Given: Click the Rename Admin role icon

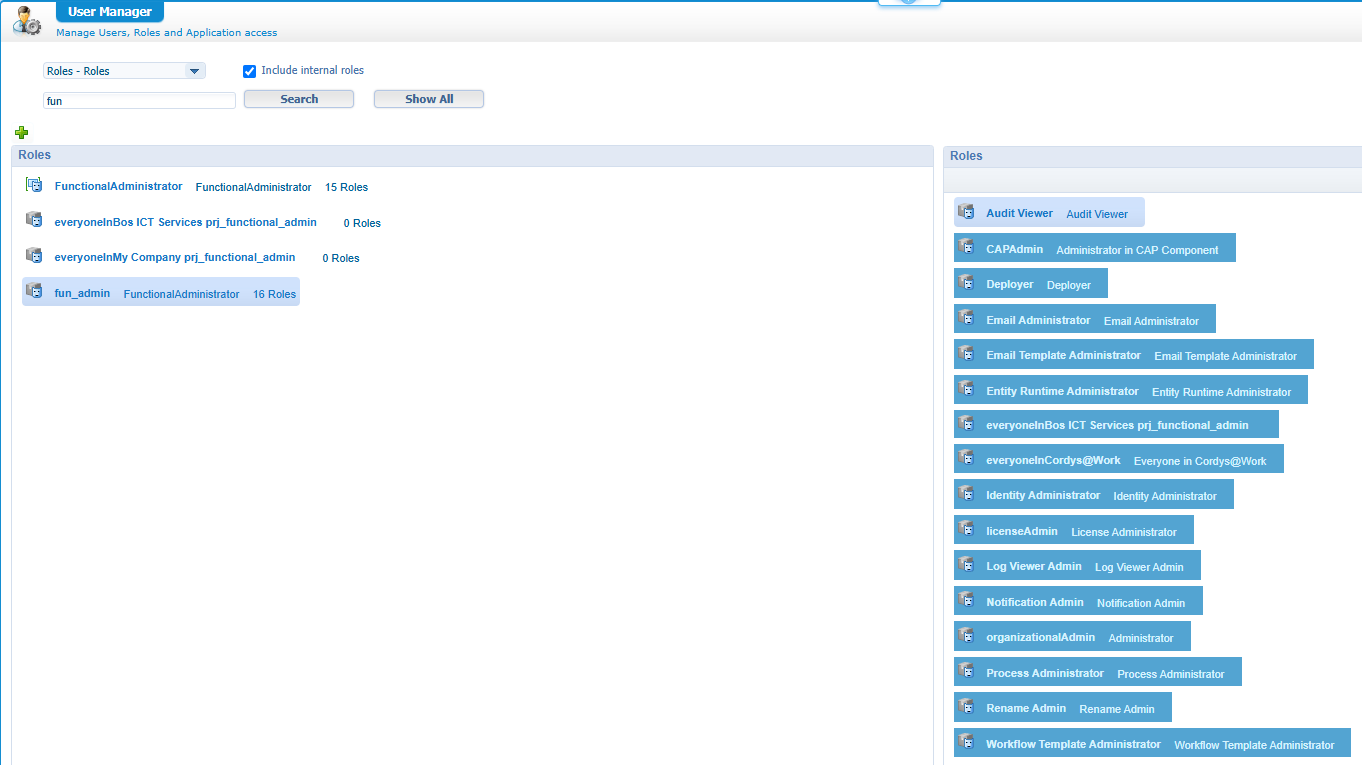Looking at the screenshot, I should click(966, 707).
